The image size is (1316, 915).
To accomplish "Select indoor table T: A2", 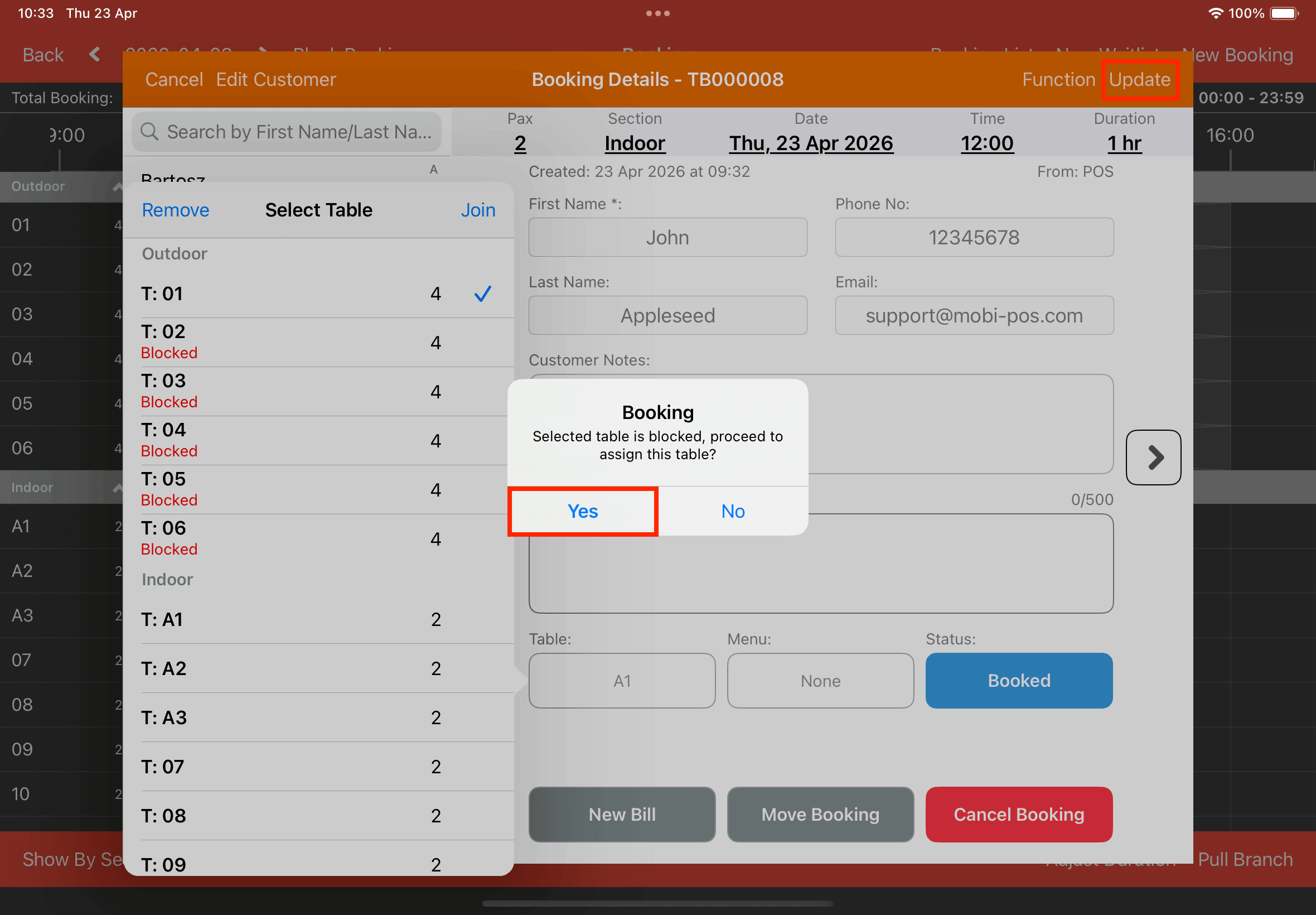I will (x=318, y=668).
